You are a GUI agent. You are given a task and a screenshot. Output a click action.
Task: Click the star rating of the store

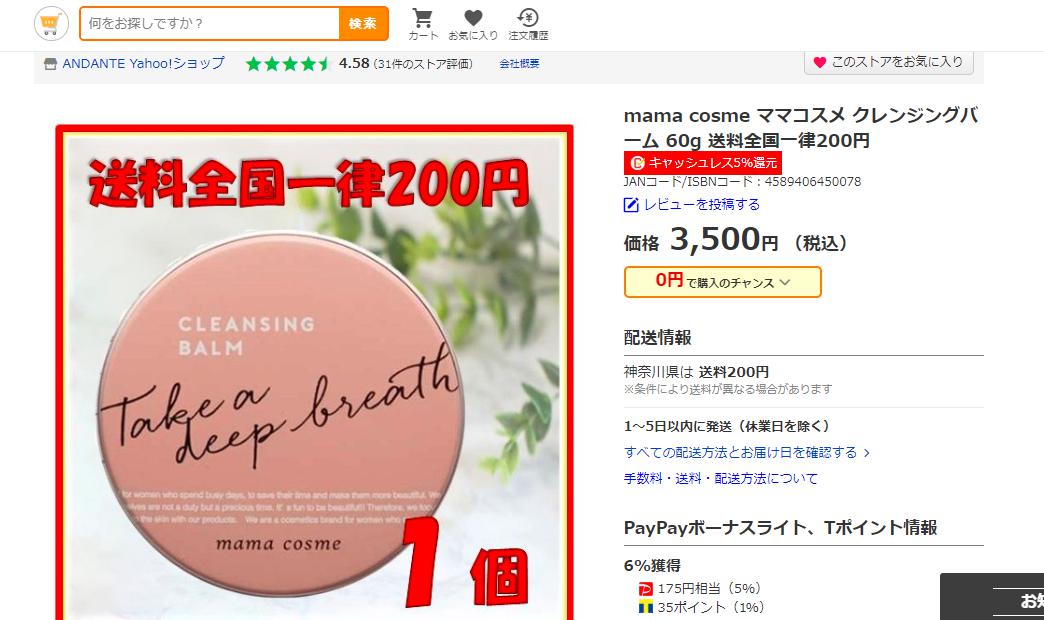[x=288, y=64]
